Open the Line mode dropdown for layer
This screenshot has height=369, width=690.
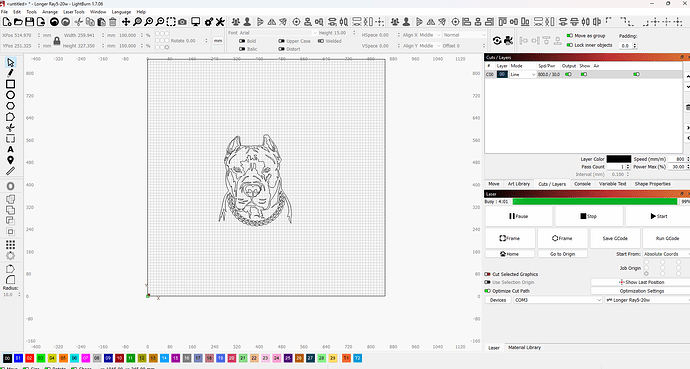point(523,74)
